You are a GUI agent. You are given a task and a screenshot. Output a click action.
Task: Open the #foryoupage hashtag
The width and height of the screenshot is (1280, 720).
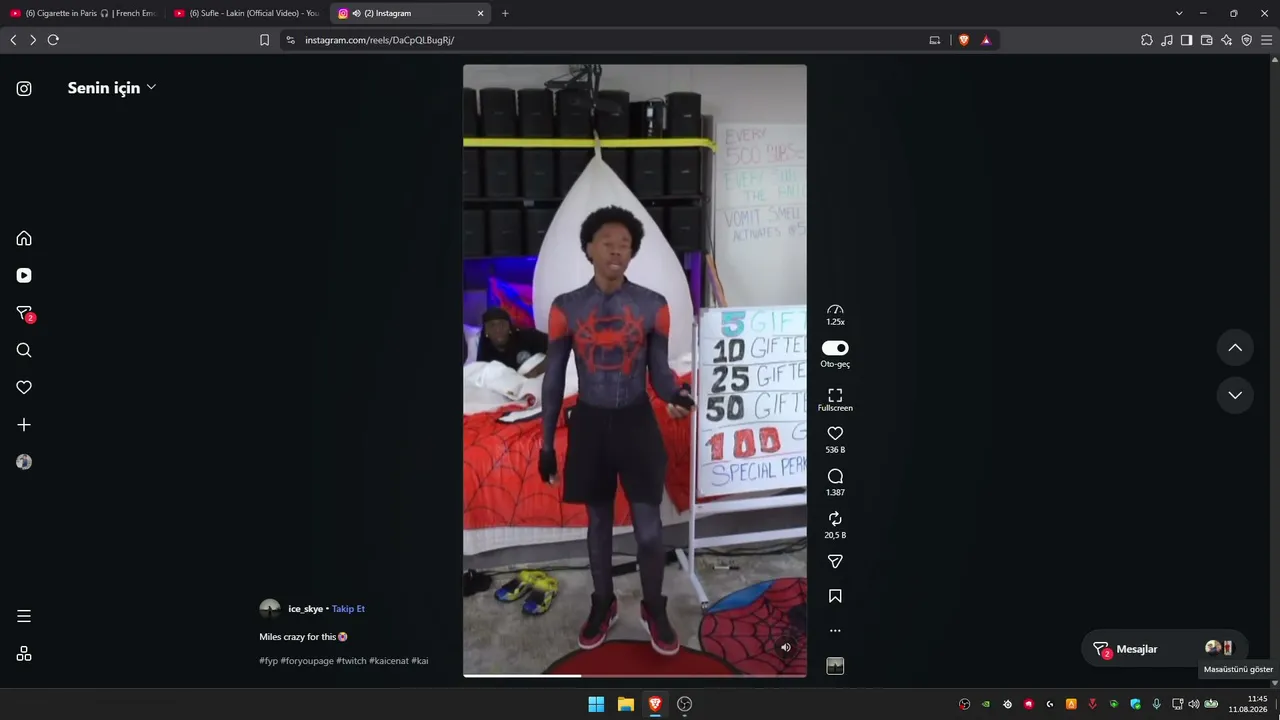point(307,661)
